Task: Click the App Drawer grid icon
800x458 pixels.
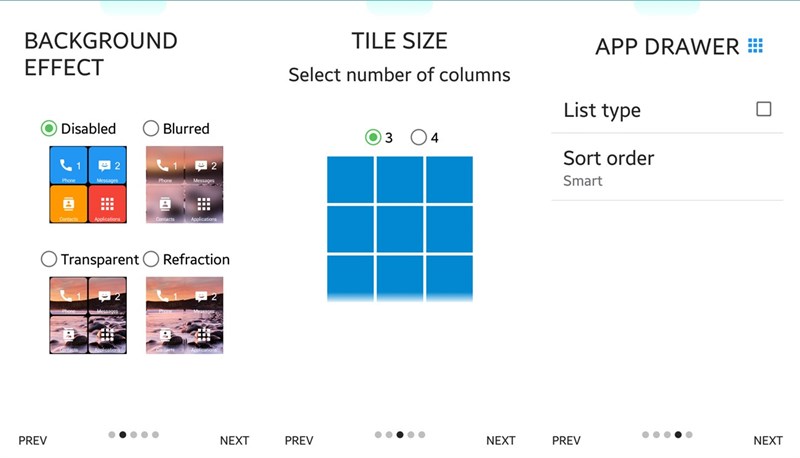Action: [755, 46]
